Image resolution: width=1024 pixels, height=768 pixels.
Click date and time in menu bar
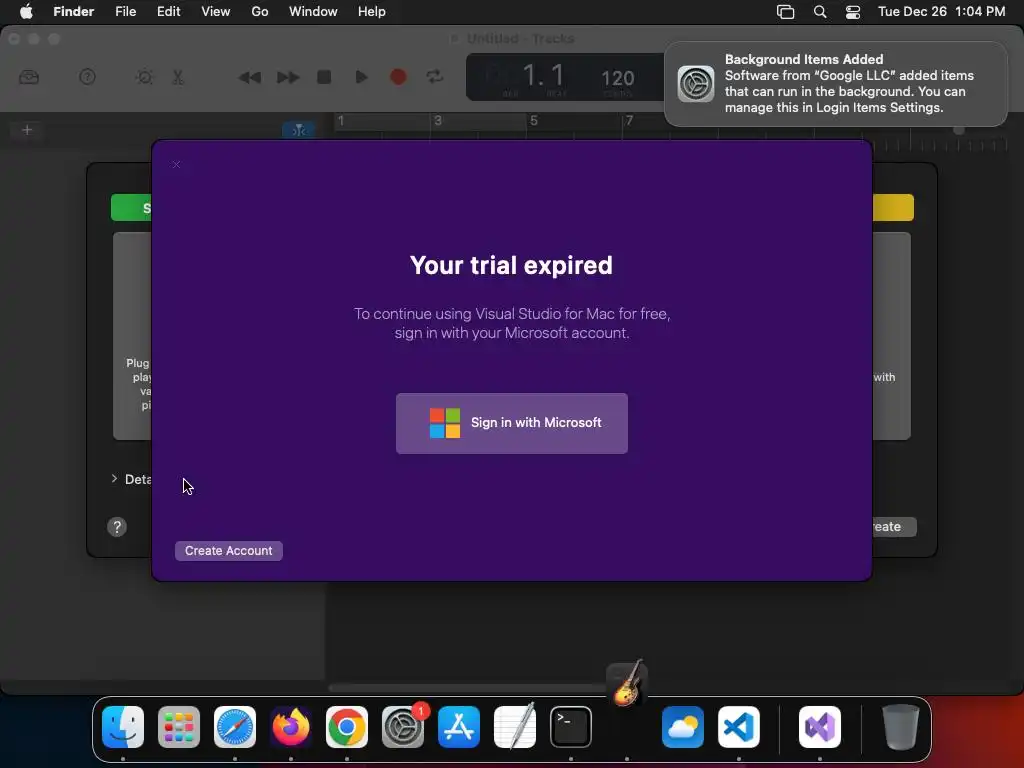point(941,12)
